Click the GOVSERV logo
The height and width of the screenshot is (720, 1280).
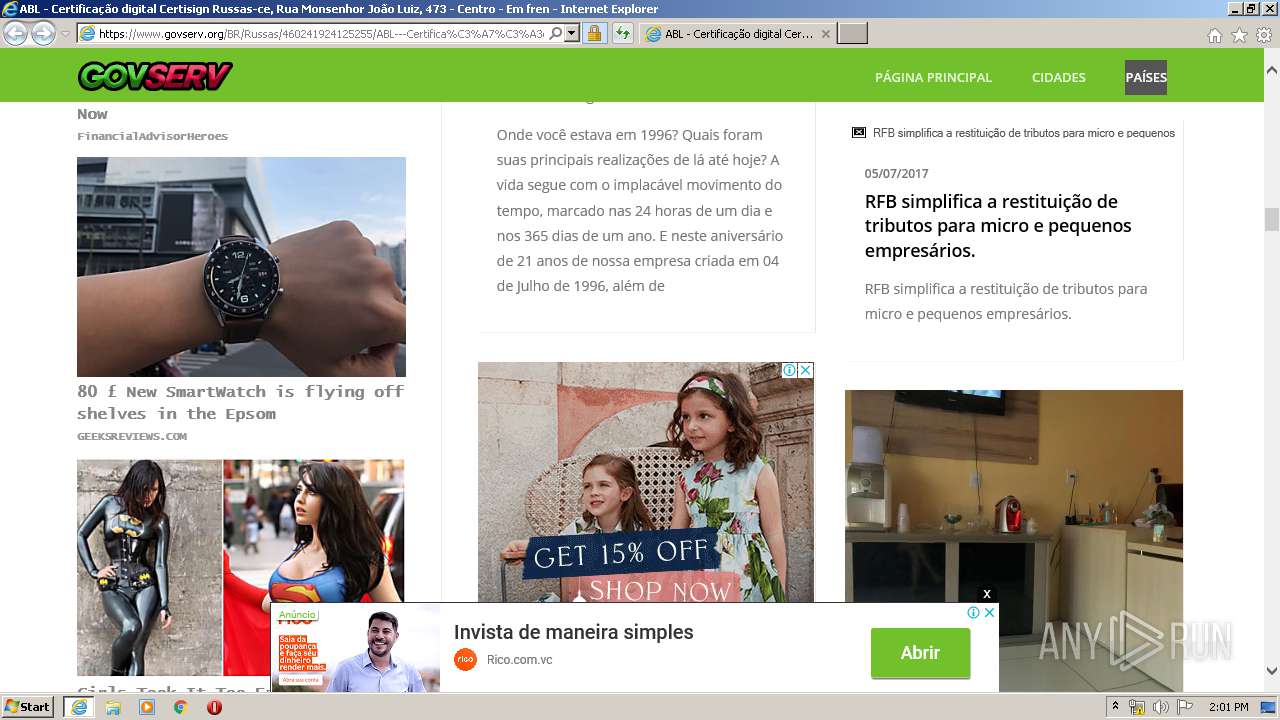(155, 76)
